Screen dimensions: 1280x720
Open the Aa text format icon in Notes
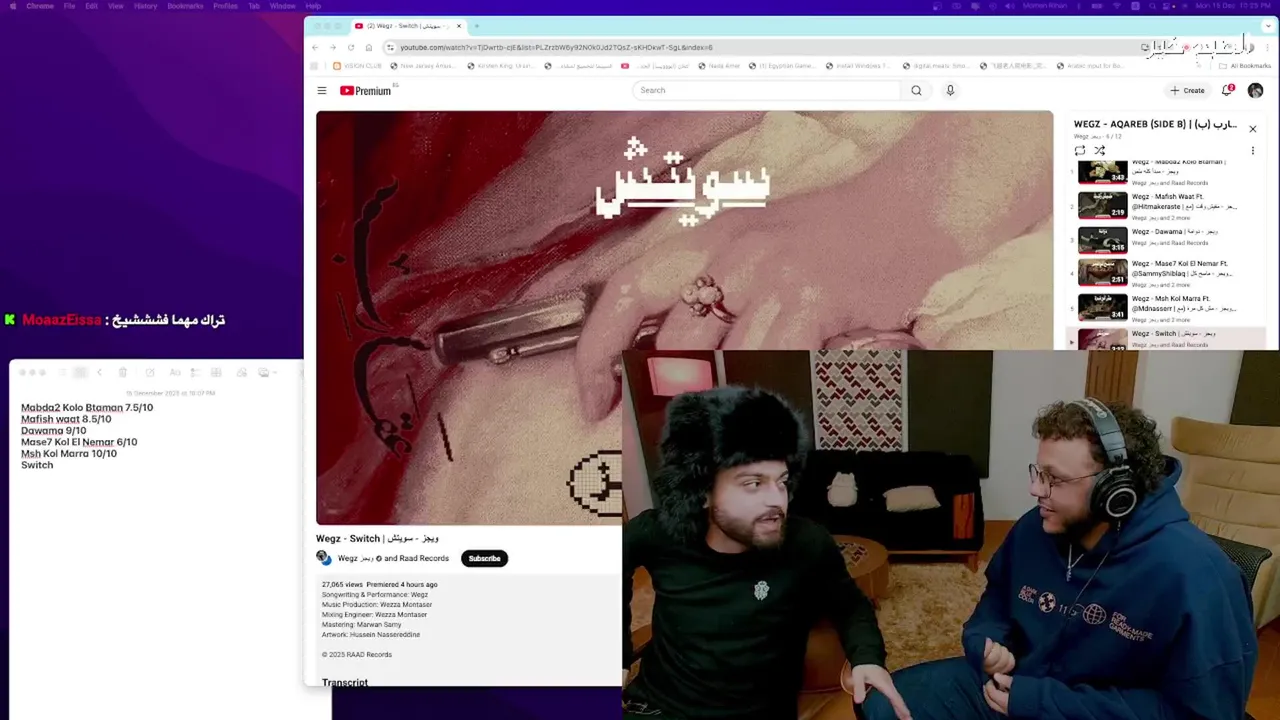point(175,372)
